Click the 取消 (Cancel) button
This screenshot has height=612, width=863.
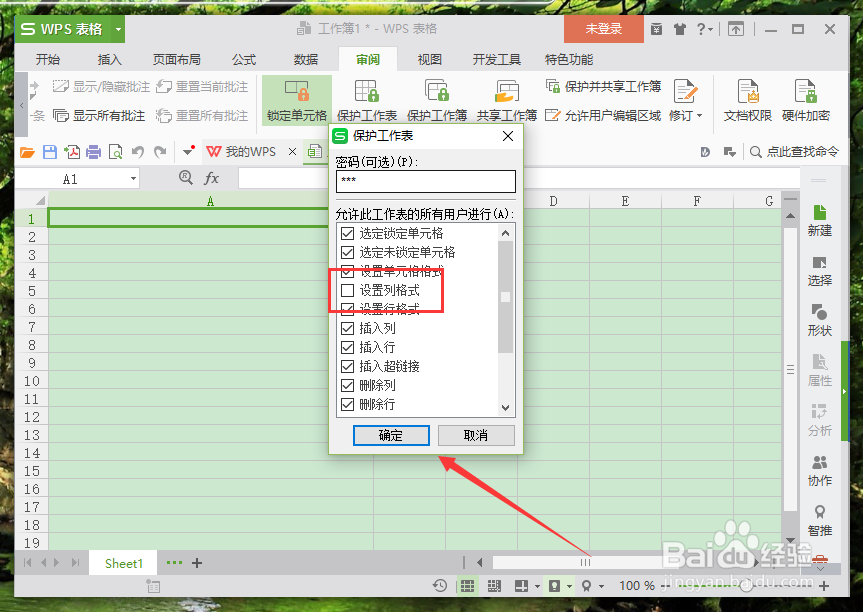tap(476, 435)
